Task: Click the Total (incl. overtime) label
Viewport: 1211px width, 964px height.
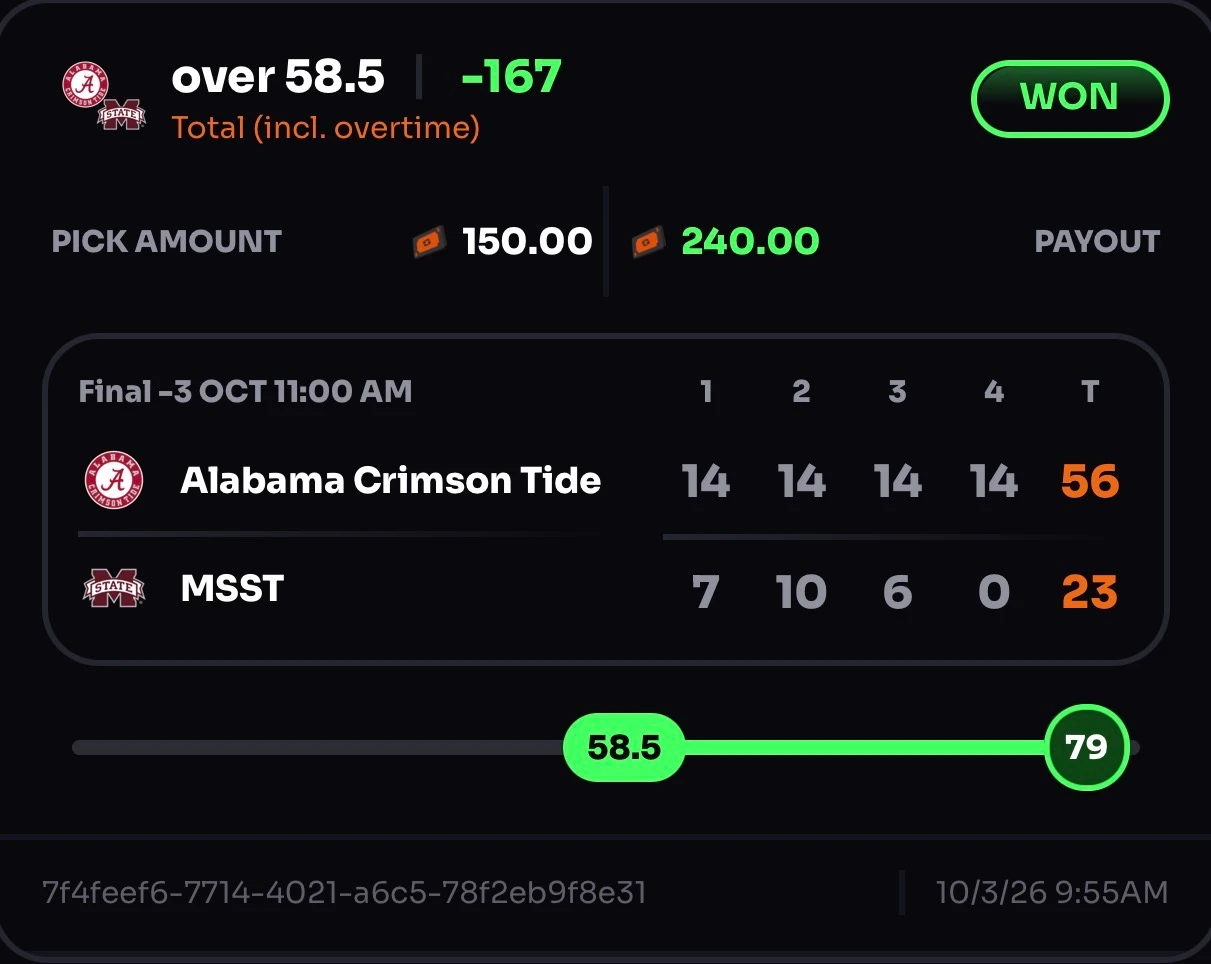Action: coord(325,128)
